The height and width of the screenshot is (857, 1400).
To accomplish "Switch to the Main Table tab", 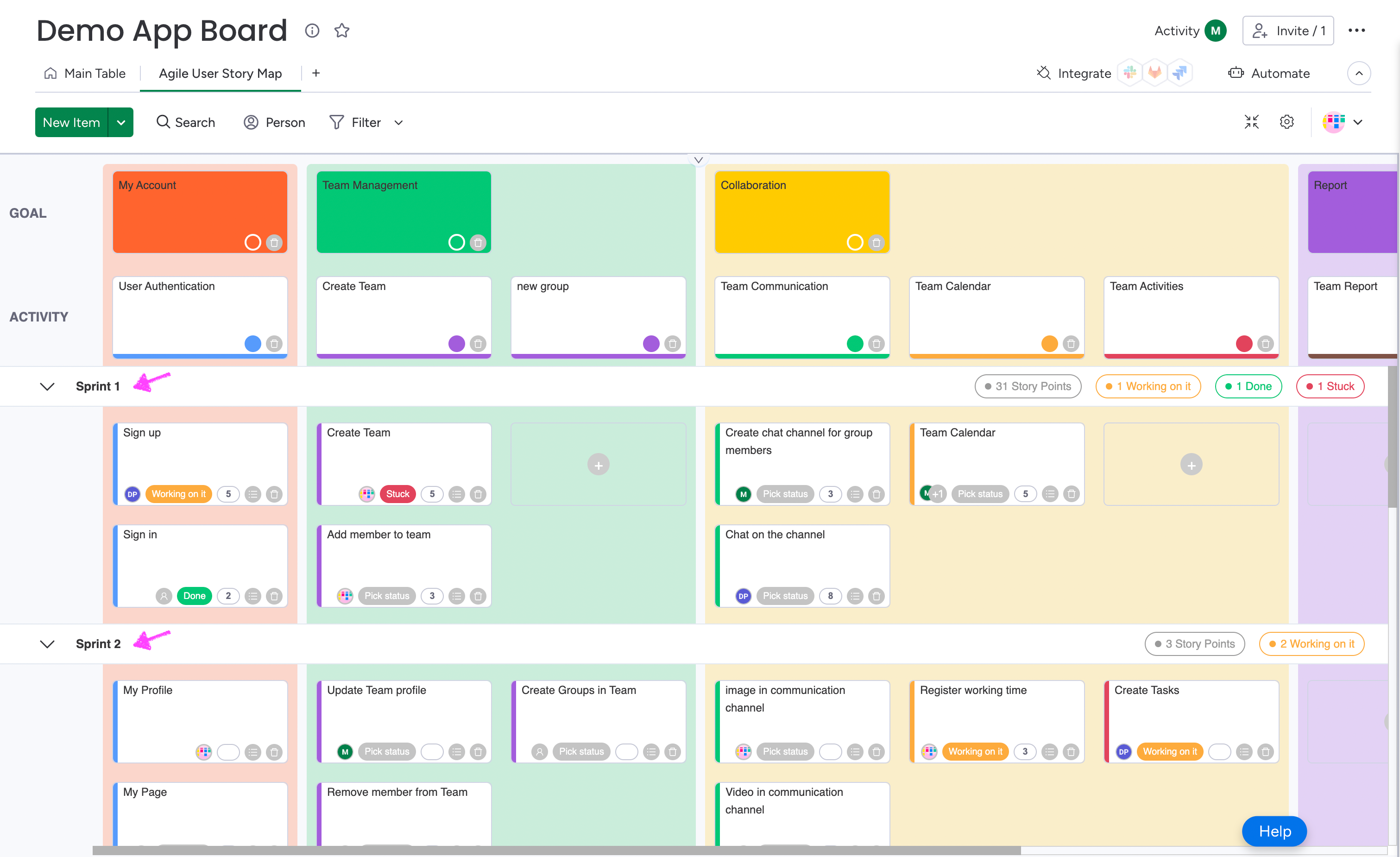I will point(85,73).
